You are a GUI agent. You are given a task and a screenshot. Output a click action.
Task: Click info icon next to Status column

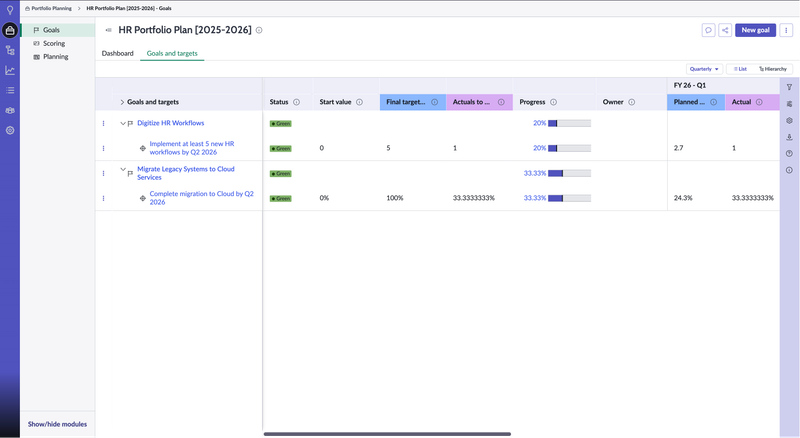tap(297, 102)
